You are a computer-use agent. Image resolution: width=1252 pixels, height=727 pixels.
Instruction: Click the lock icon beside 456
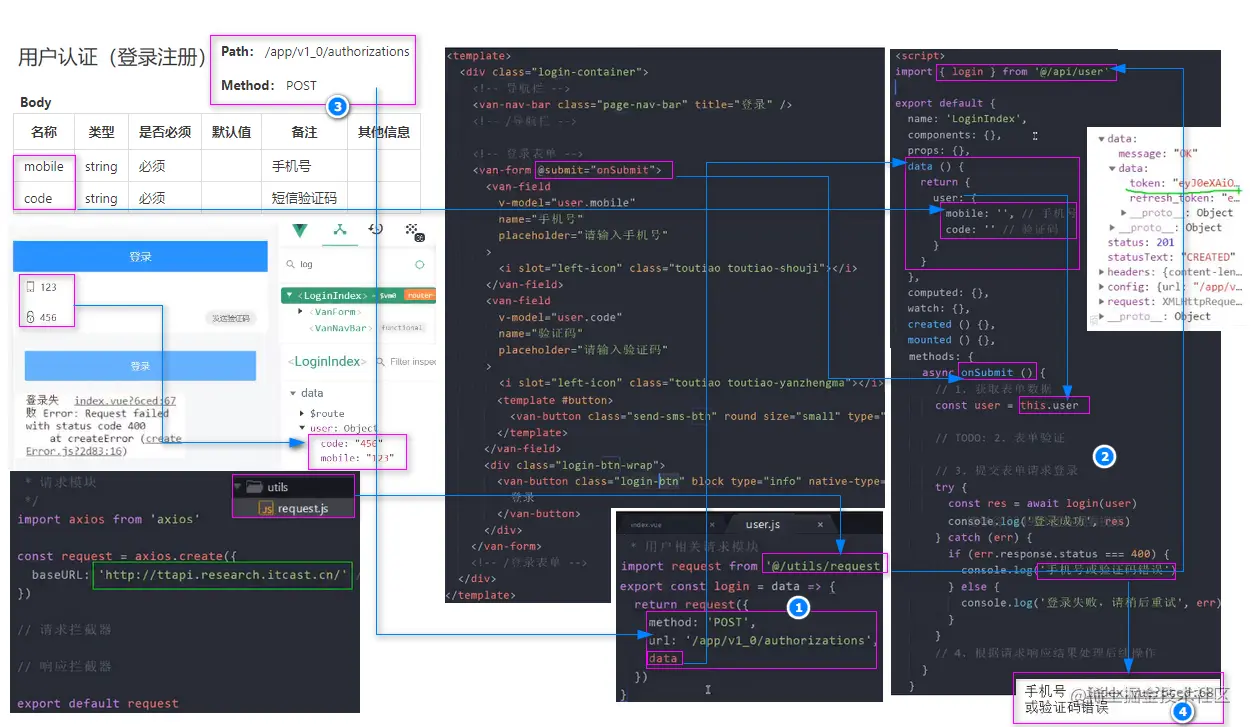click(x=30, y=318)
